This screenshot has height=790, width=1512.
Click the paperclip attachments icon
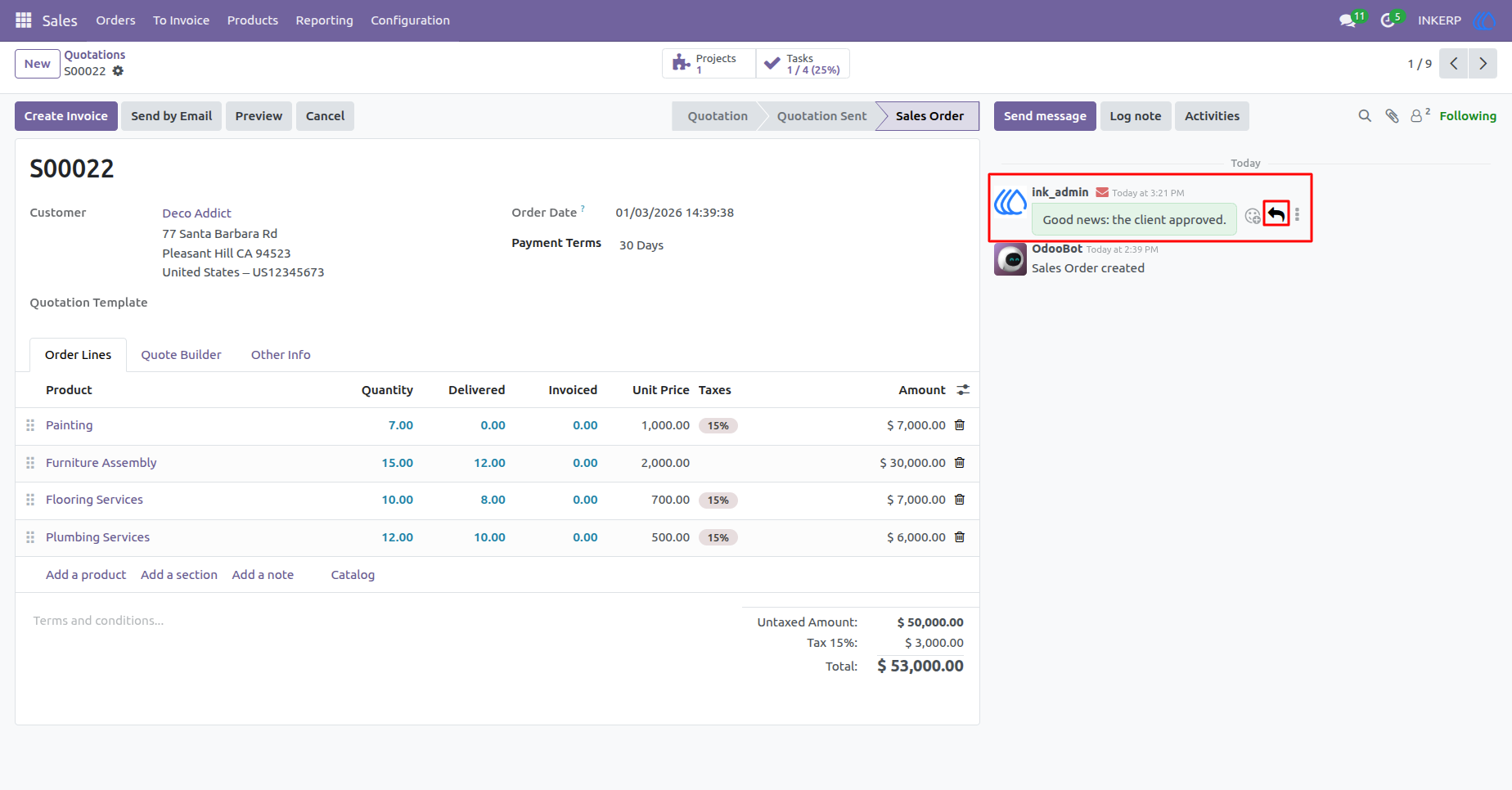[x=1392, y=116]
